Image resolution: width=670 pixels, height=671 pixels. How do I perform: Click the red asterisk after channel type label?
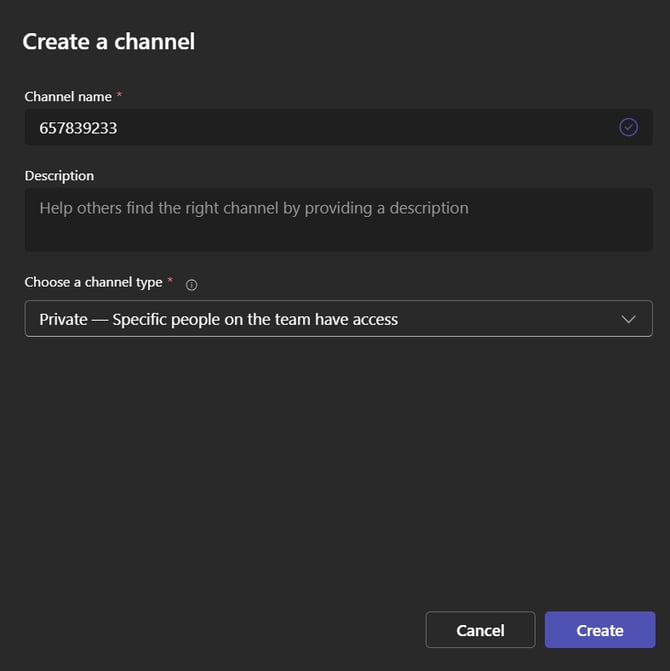(170, 282)
